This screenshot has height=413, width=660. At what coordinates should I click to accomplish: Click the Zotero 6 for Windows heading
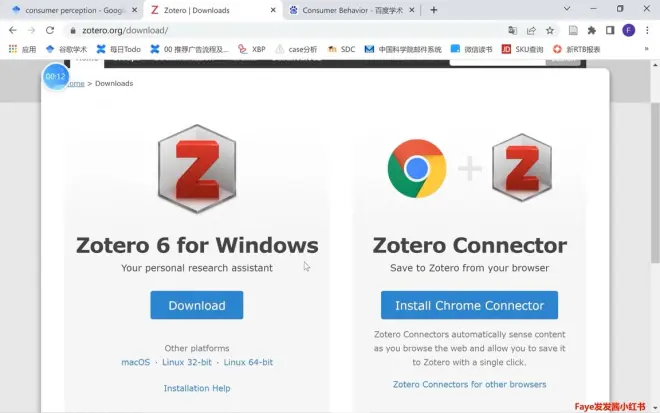tap(197, 245)
